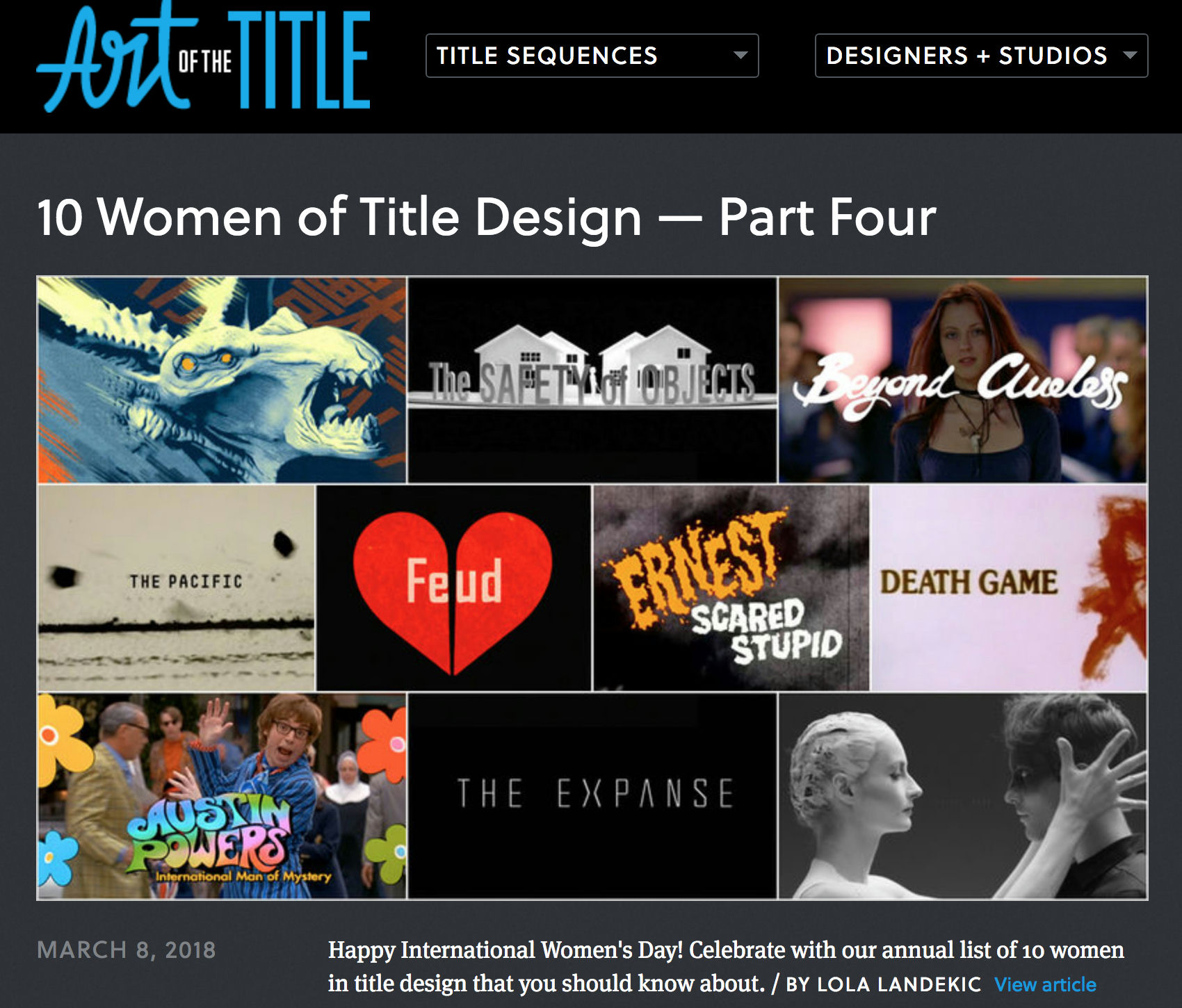Viewport: 1182px width, 1008px height.
Task: Open Ernest Scared Stupid thumbnail
Action: [x=731, y=588]
